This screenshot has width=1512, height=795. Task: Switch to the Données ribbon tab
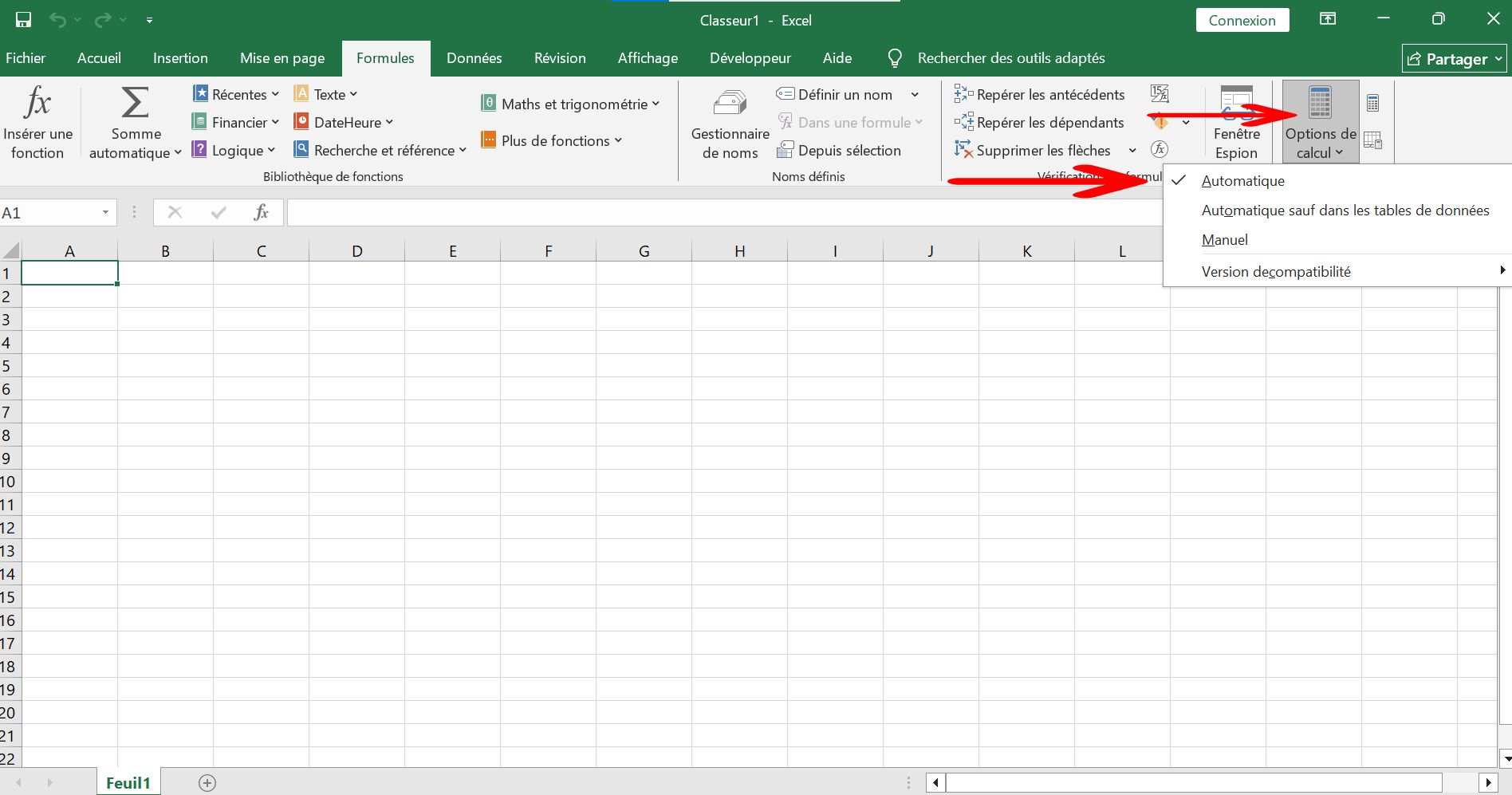tap(474, 57)
